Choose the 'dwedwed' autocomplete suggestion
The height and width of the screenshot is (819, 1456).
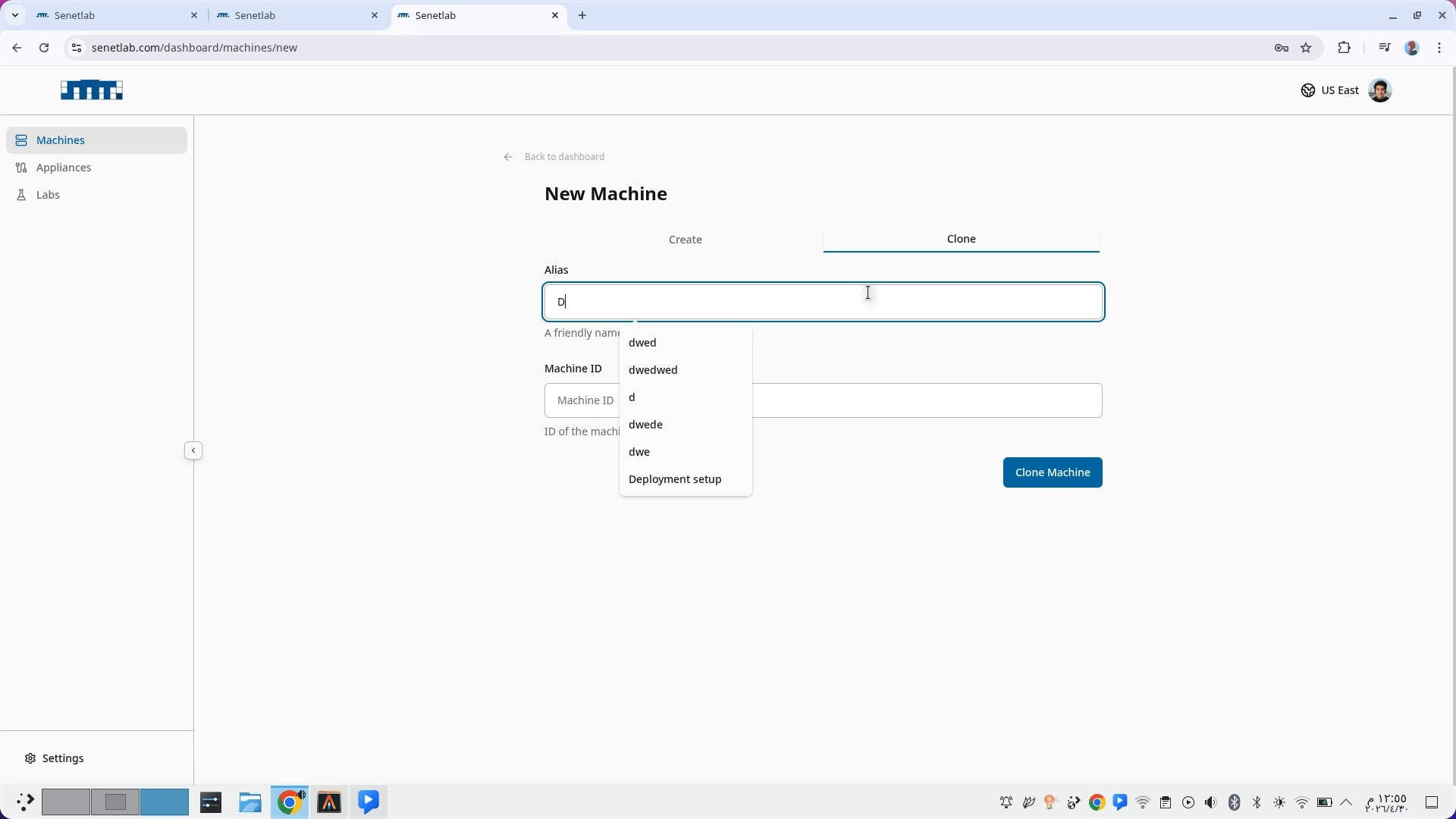tap(653, 370)
